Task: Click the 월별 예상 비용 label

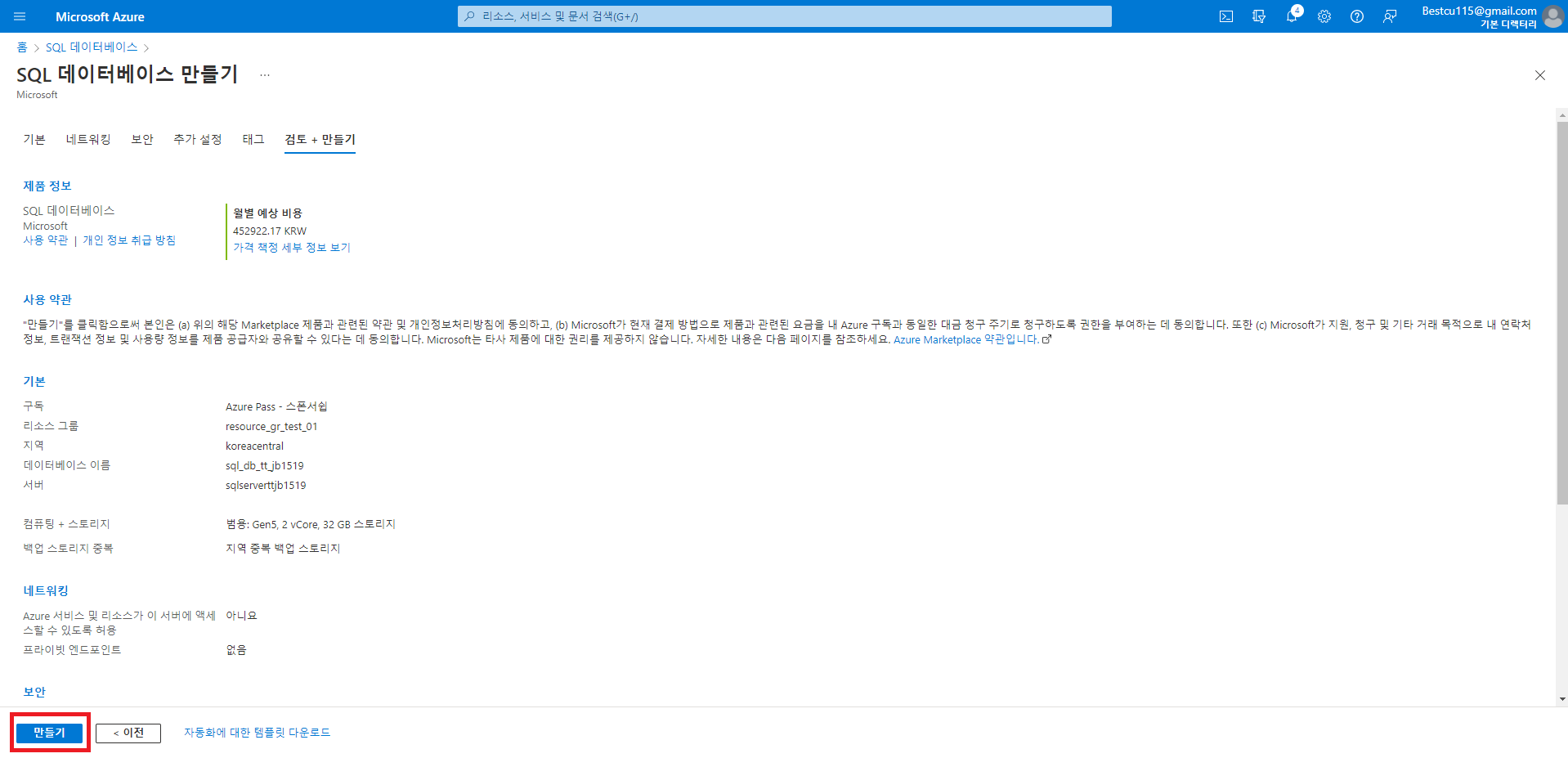Action: click(x=267, y=213)
